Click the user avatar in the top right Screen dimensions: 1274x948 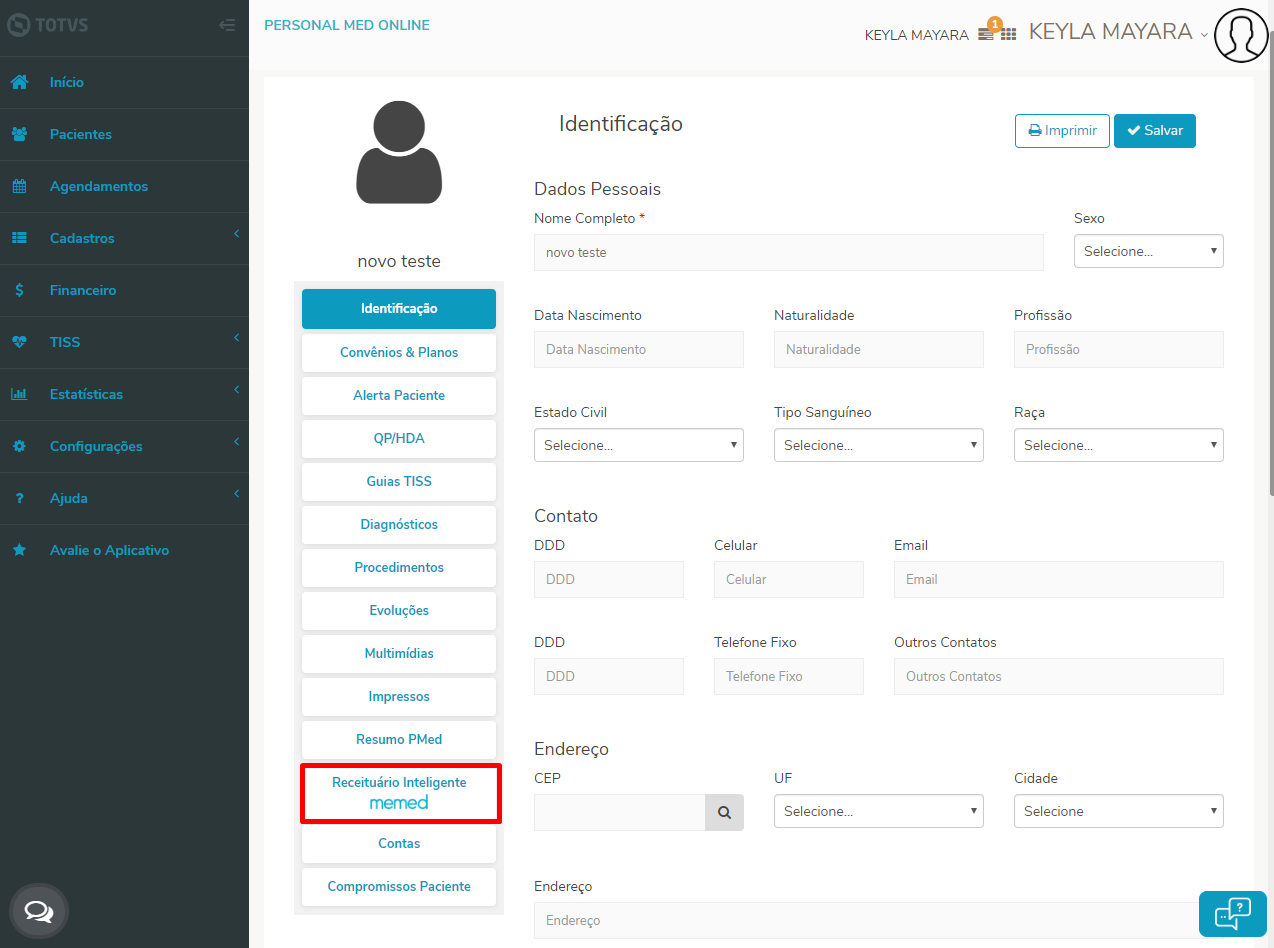[1241, 35]
